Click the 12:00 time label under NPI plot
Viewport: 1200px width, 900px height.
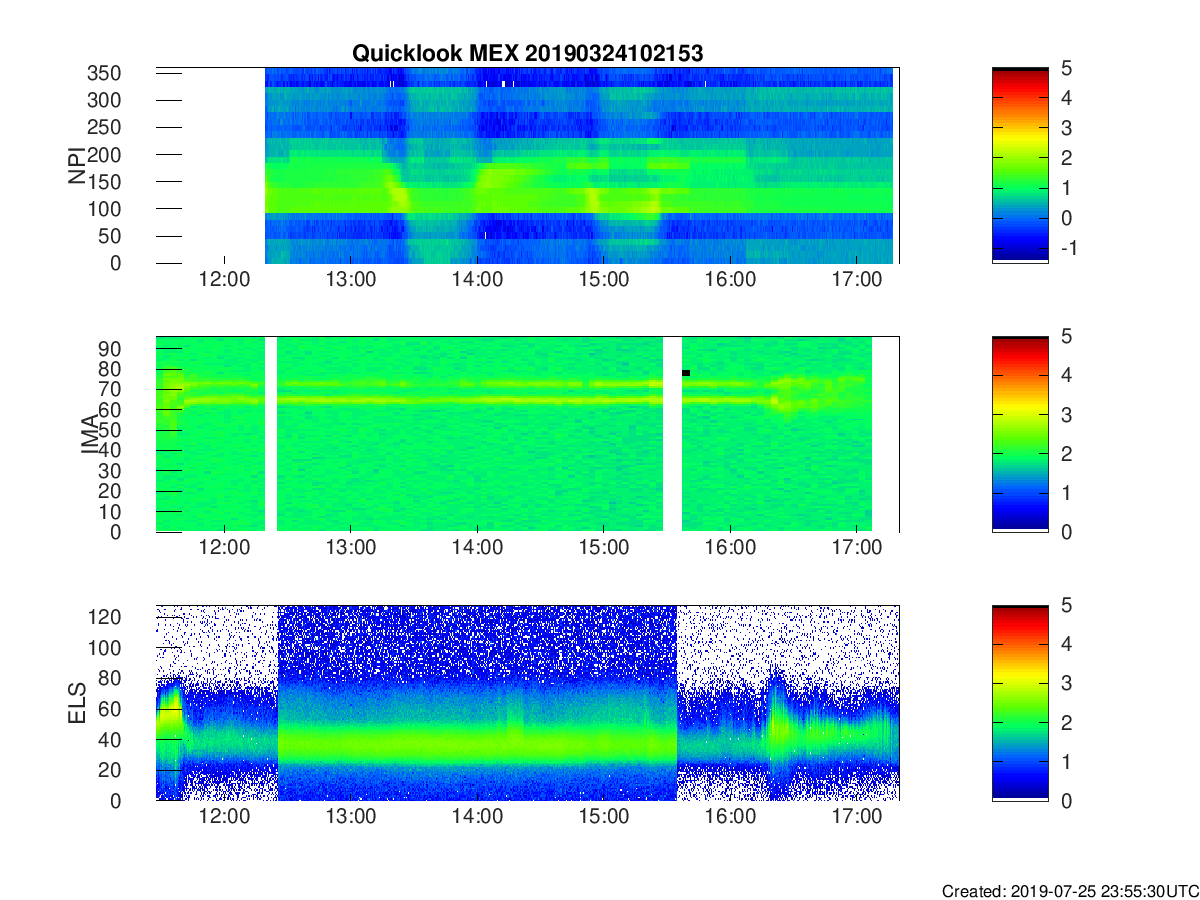click(x=224, y=279)
